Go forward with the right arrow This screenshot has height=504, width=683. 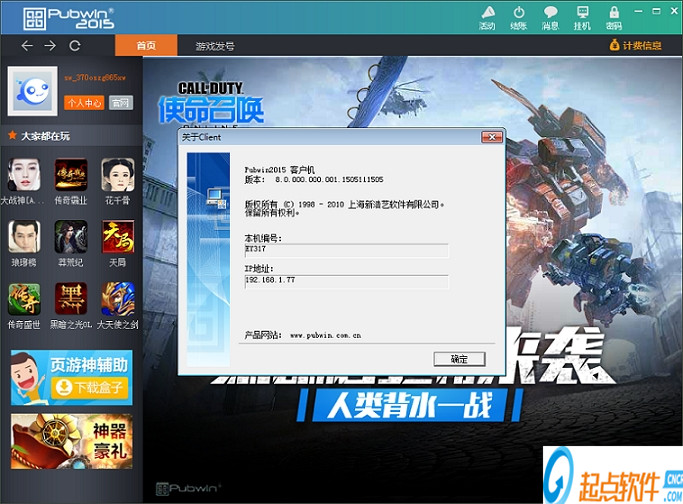point(51,45)
